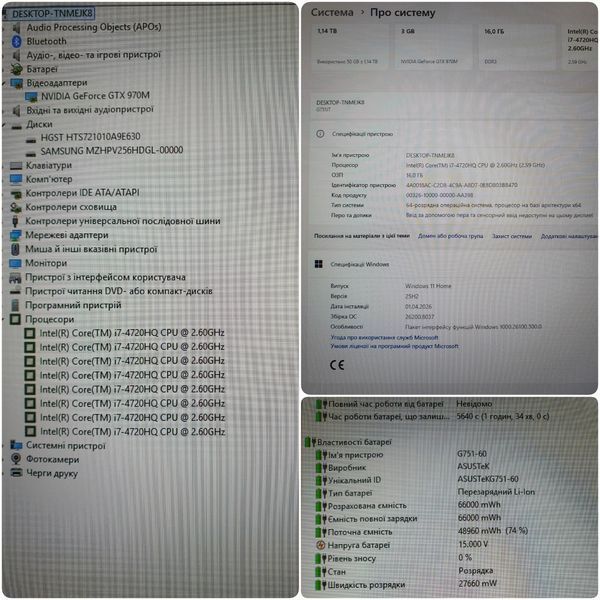
Task: Select the Ім'я пристрою G751-60 row
Action: point(401,455)
